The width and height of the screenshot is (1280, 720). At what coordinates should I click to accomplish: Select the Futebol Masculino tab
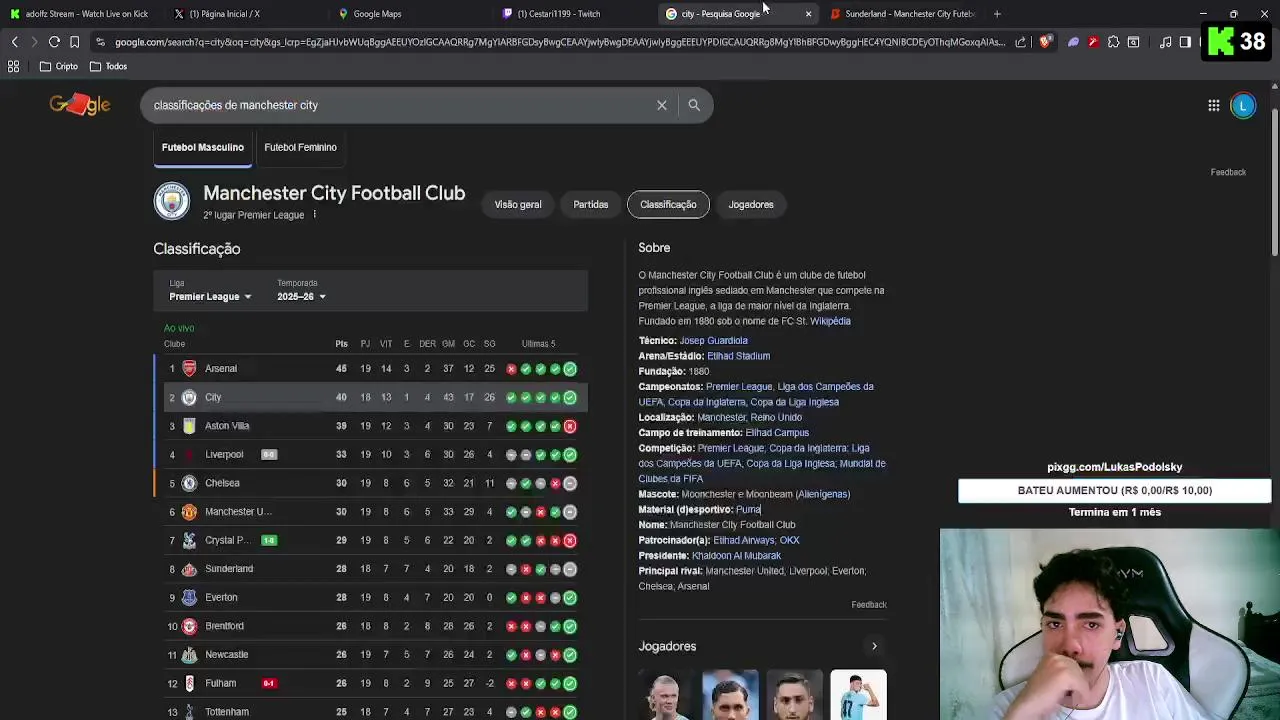click(203, 147)
